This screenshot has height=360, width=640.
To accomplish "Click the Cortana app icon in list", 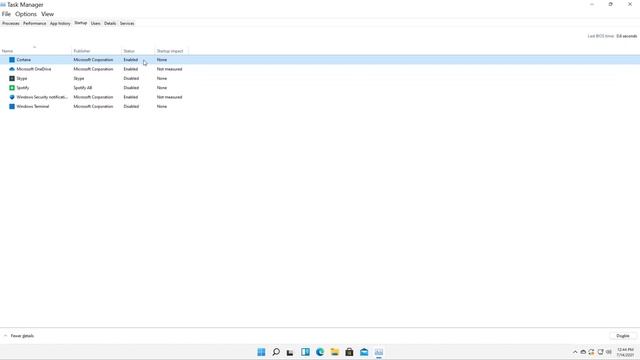I will [12, 60].
